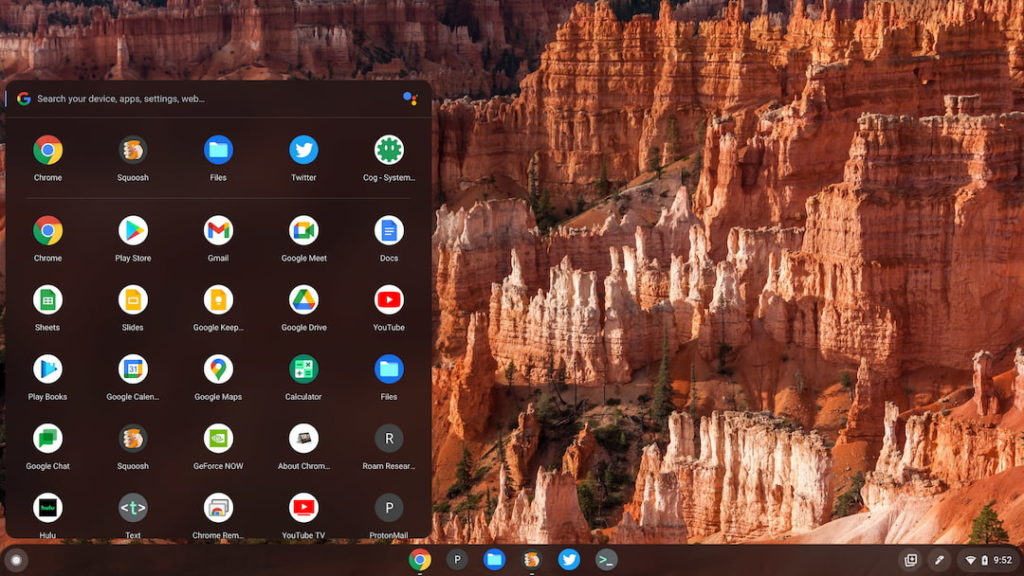Open Files next to Calculator in grid
The height and width of the screenshot is (576, 1024).
389,369
